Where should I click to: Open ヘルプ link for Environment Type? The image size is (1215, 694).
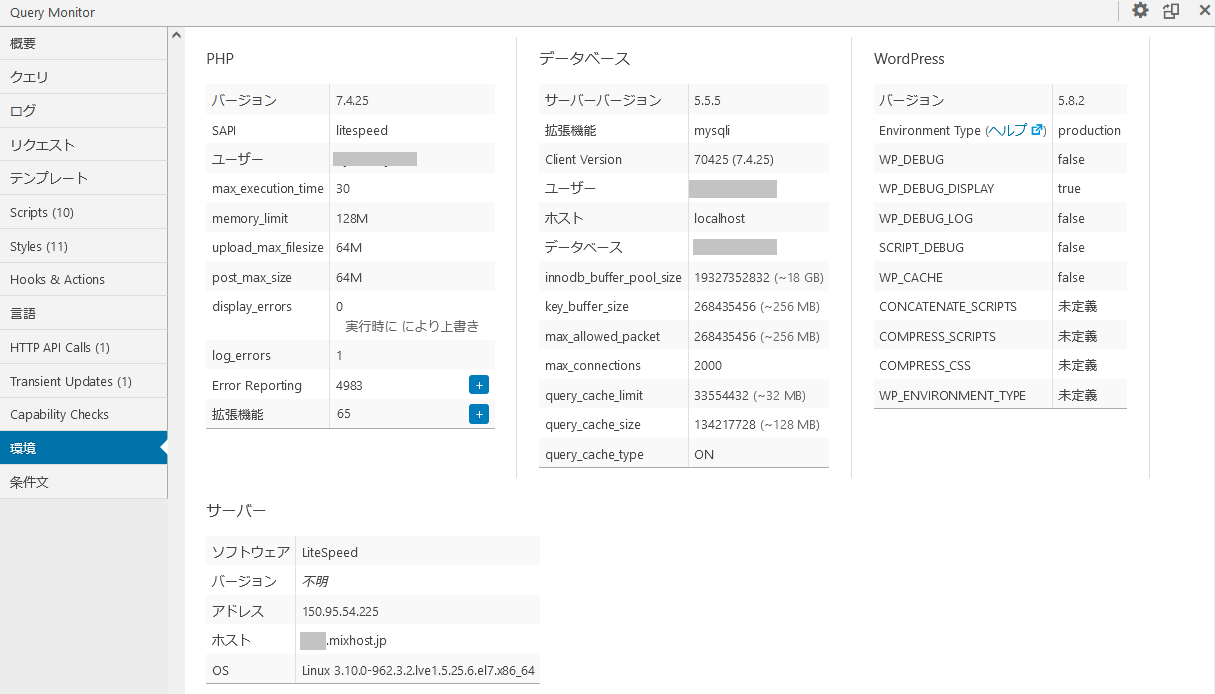pos(1008,130)
